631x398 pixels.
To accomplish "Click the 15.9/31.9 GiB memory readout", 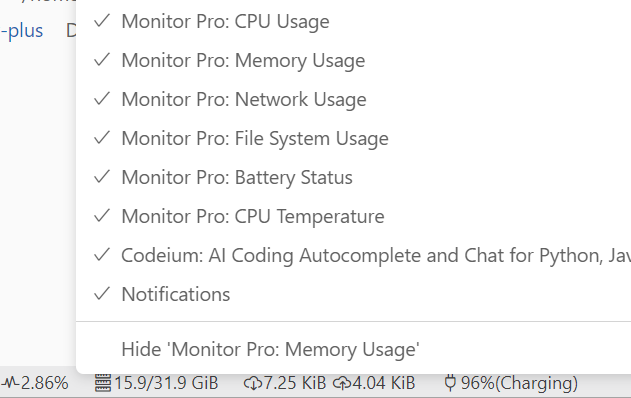I will pyautogui.click(x=166, y=383).
